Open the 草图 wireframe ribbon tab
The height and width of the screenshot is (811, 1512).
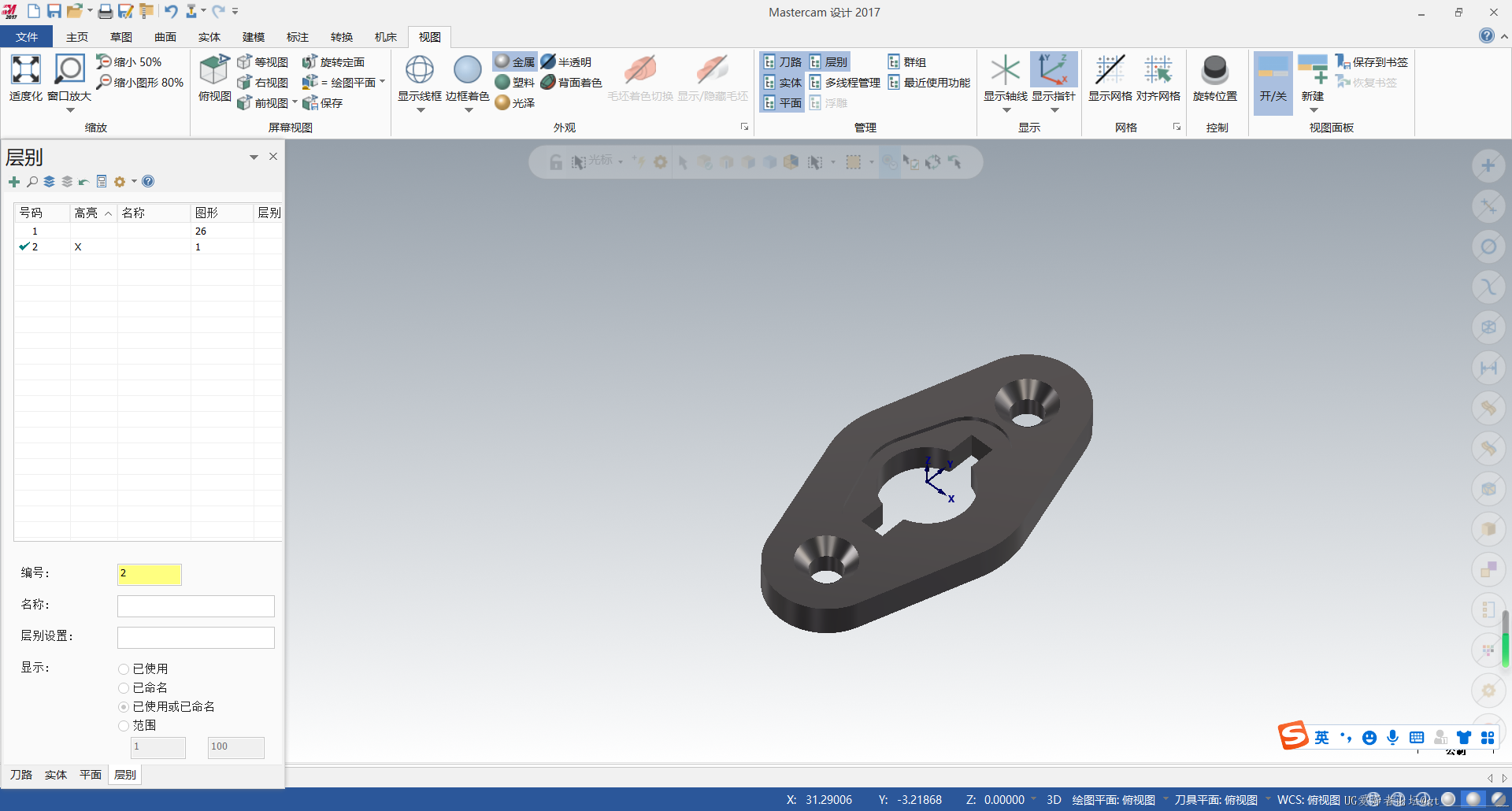coord(121,37)
